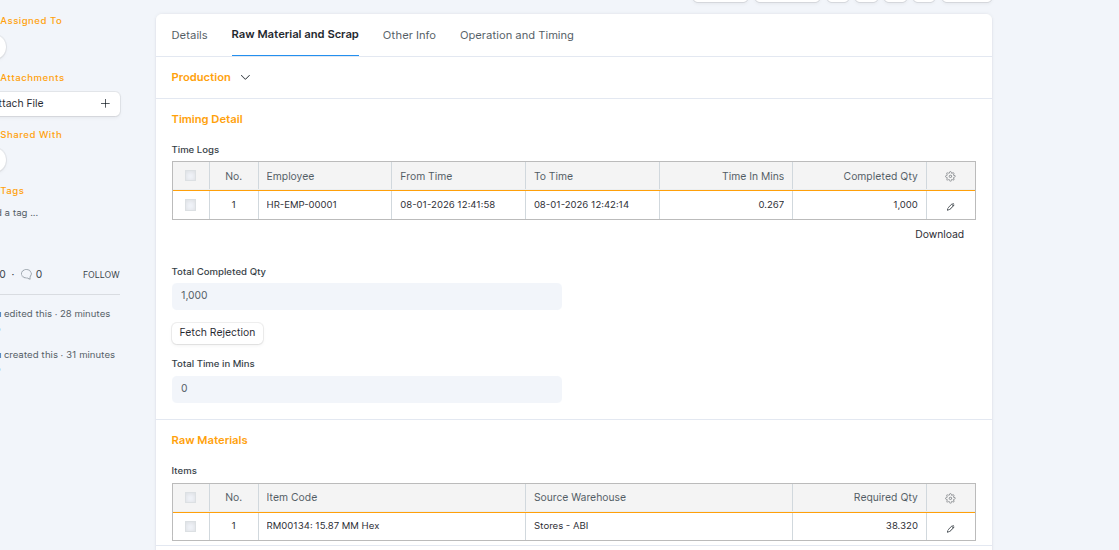This screenshot has height=550, width=1119.
Task: Collapse the Timing Detail section heading
Action: [x=207, y=119]
